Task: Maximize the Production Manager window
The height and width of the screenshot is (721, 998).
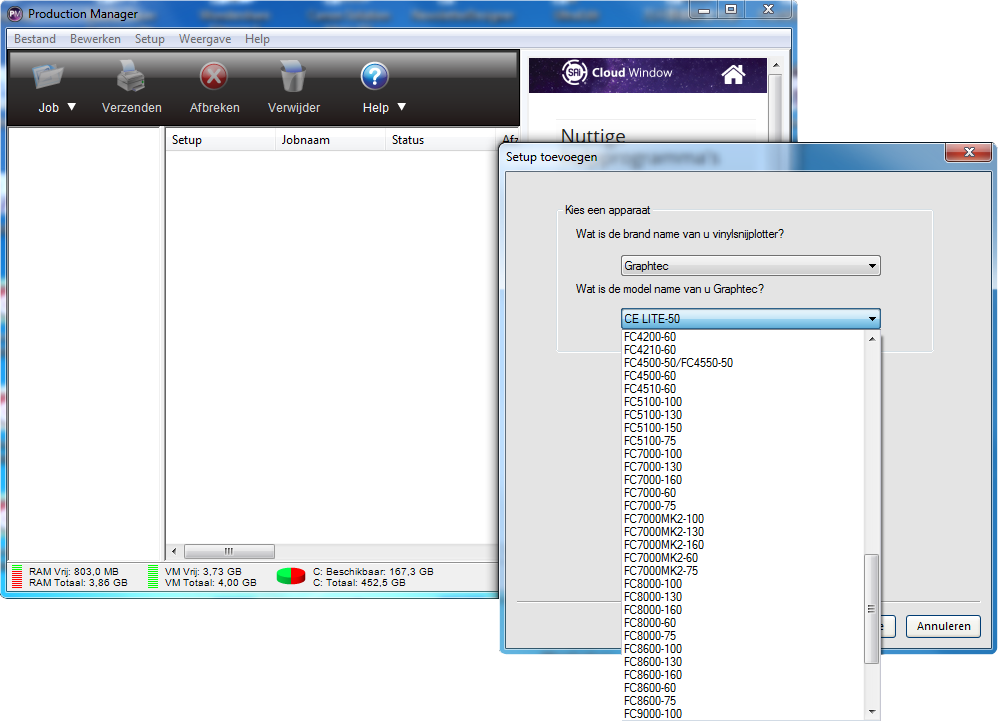Action: click(731, 10)
